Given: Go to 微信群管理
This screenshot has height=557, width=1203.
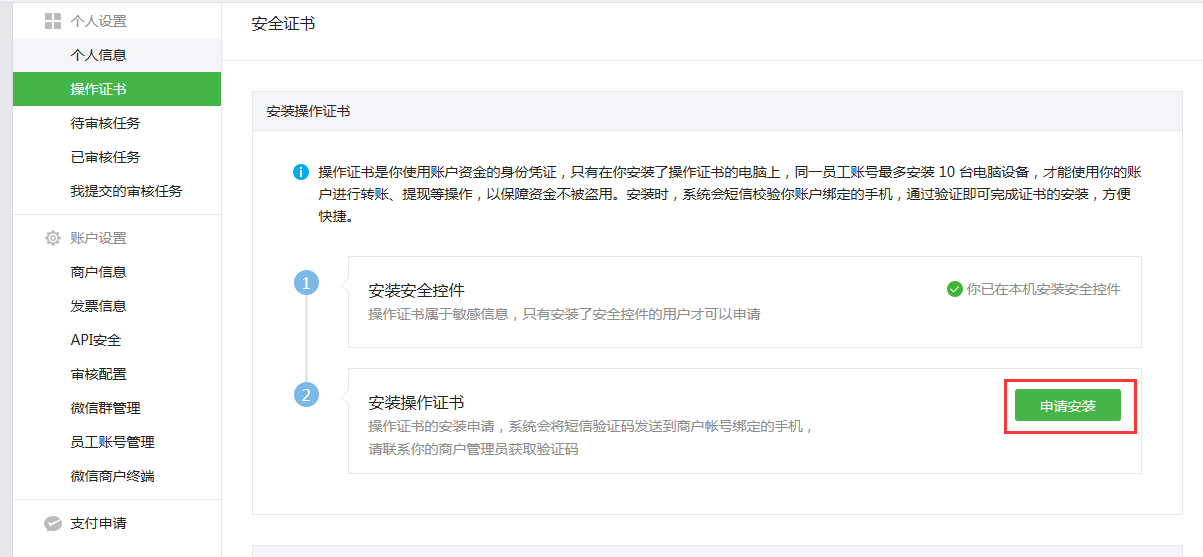Looking at the screenshot, I should (105, 408).
